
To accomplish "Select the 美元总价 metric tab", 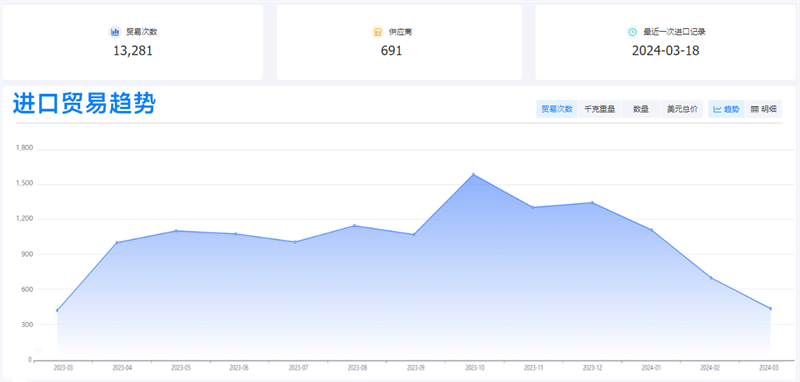I will click(682, 109).
